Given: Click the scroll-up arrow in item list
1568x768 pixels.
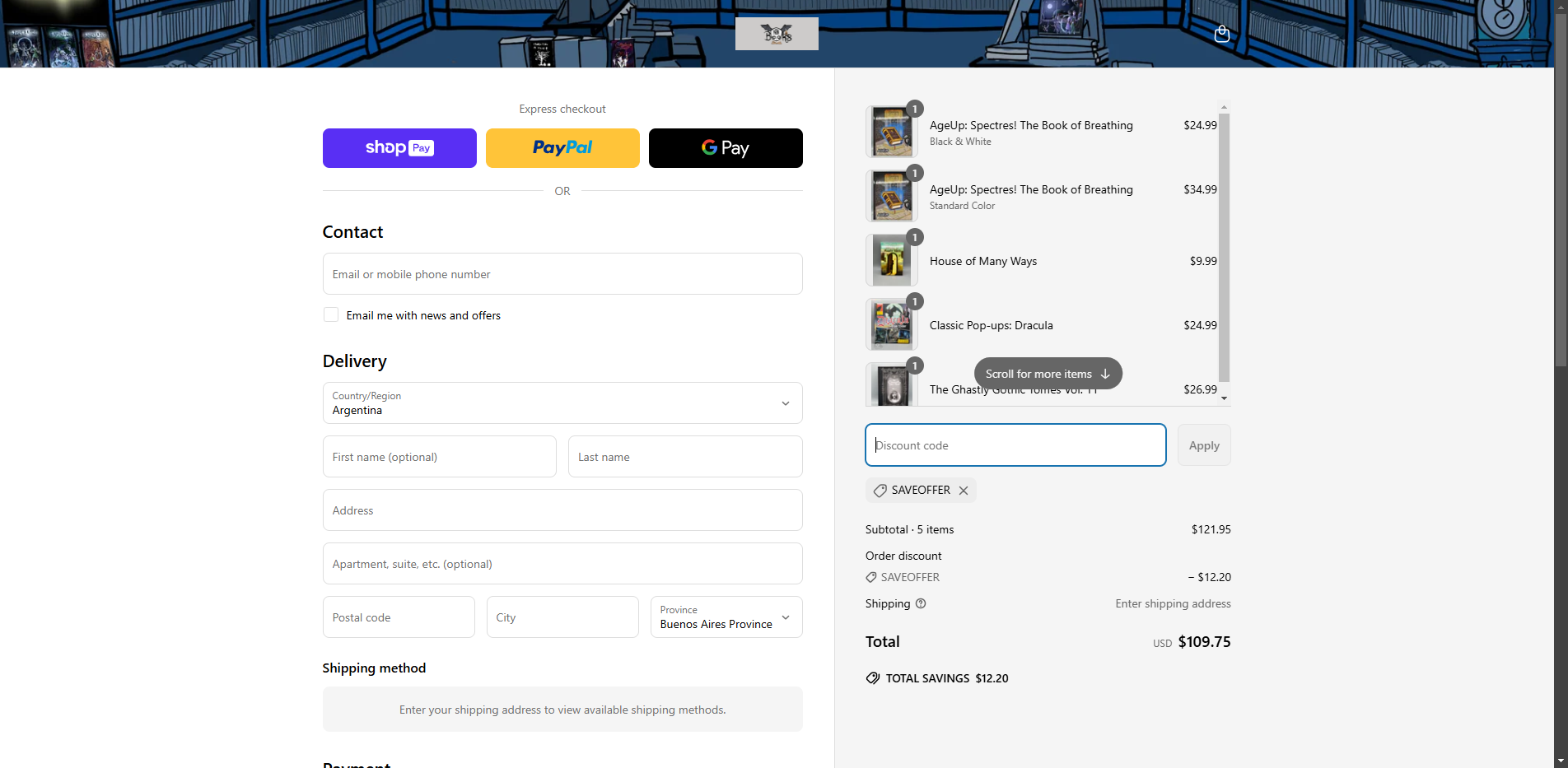Looking at the screenshot, I should 1225,107.
